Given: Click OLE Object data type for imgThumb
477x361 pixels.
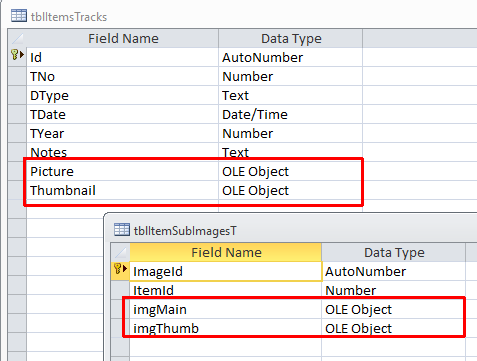Looking at the screenshot, I should tap(394, 328).
